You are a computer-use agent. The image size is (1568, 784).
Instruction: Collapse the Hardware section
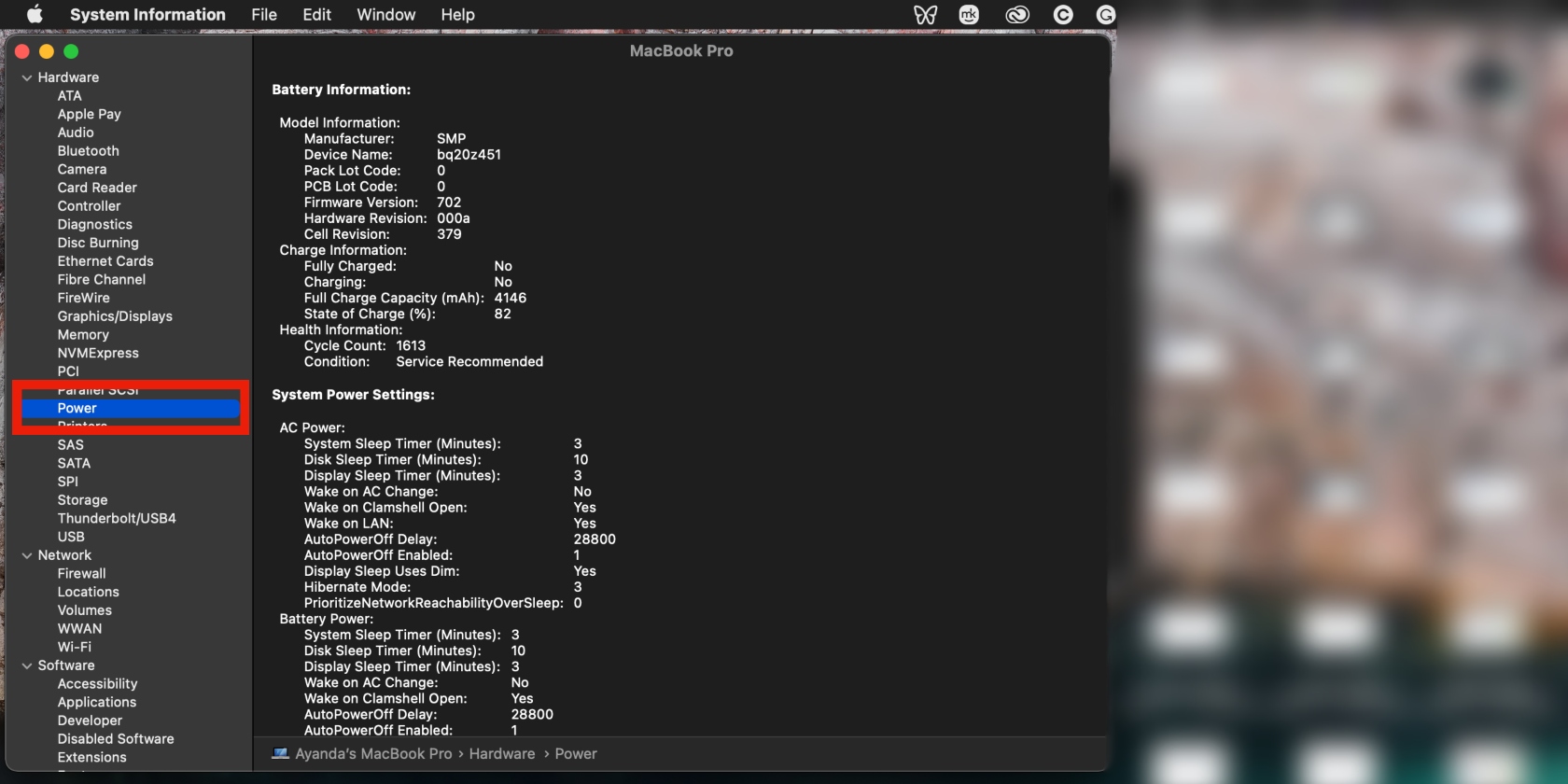point(27,77)
